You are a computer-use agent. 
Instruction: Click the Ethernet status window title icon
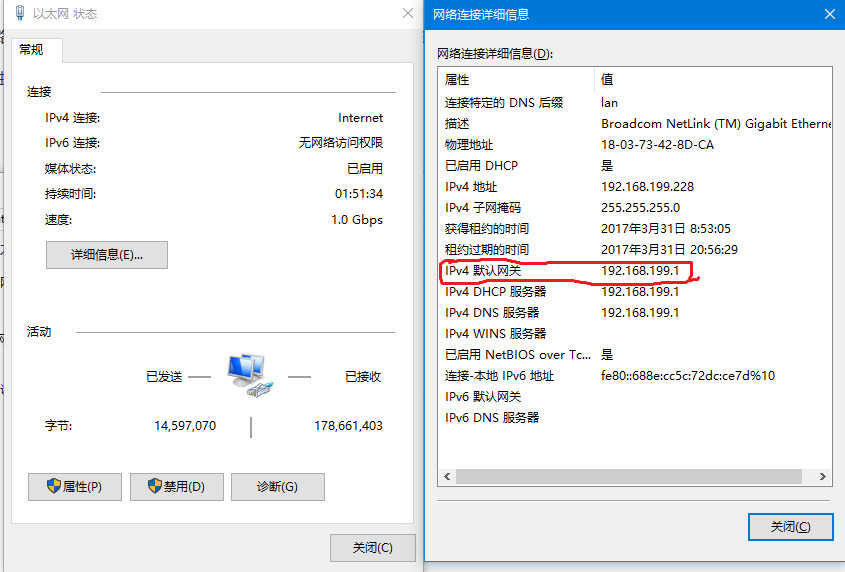click(x=20, y=13)
